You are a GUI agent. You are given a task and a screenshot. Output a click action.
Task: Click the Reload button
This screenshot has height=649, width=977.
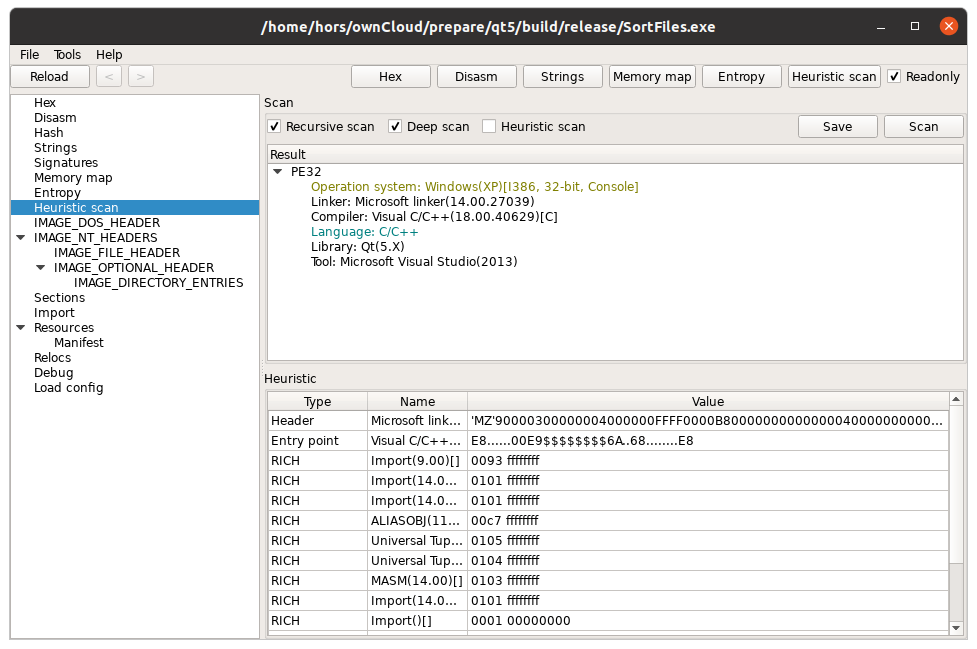50,77
